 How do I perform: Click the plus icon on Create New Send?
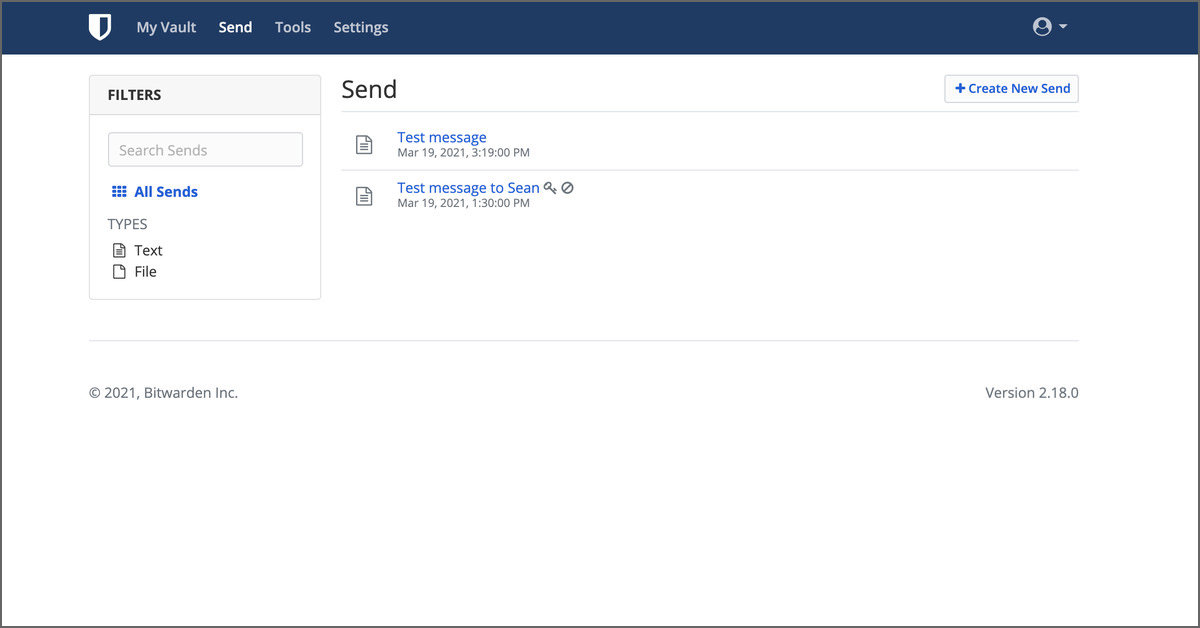pyautogui.click(x=960, y=88)
